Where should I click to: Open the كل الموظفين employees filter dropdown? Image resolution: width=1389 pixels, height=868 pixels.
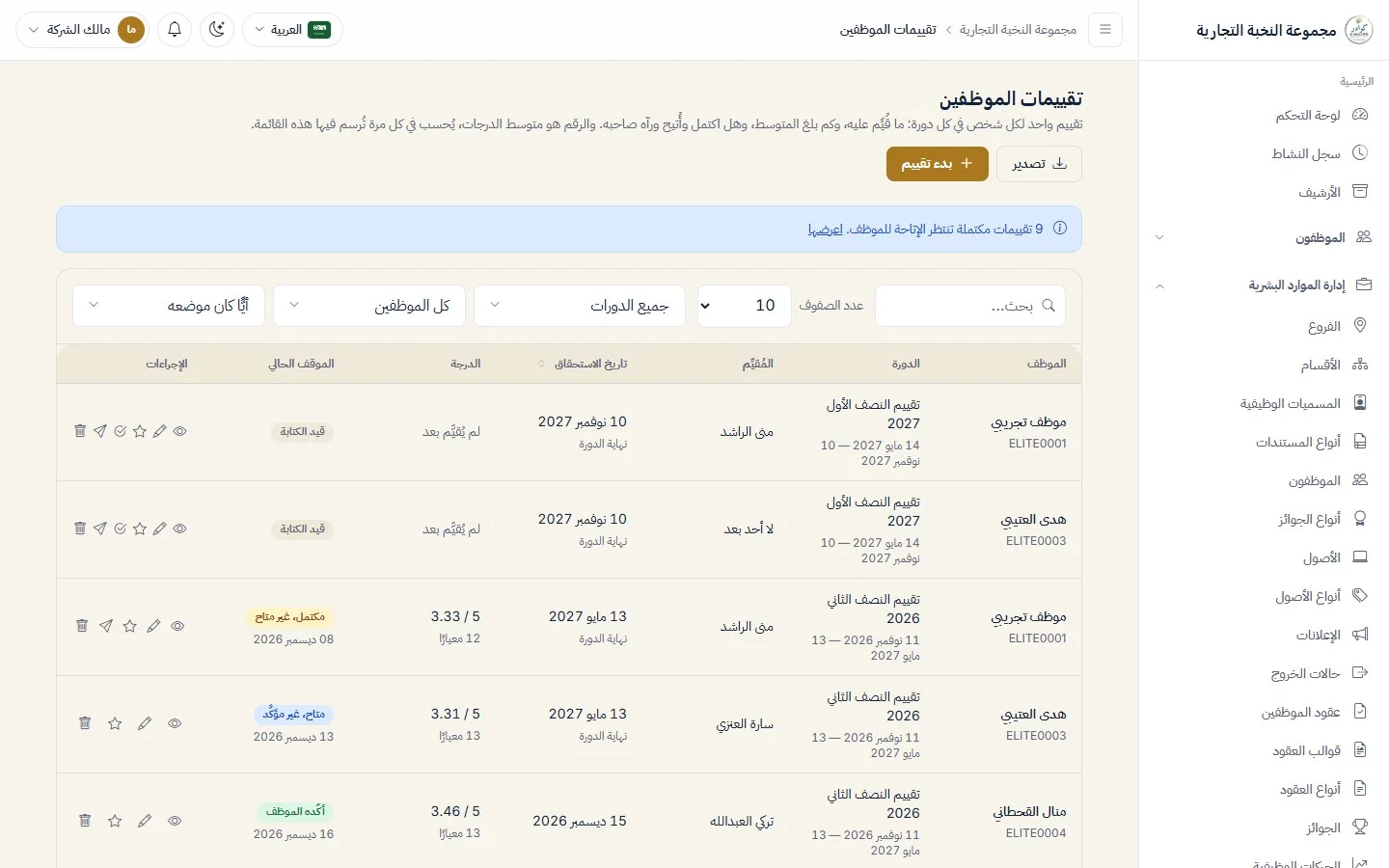(369, 306)
